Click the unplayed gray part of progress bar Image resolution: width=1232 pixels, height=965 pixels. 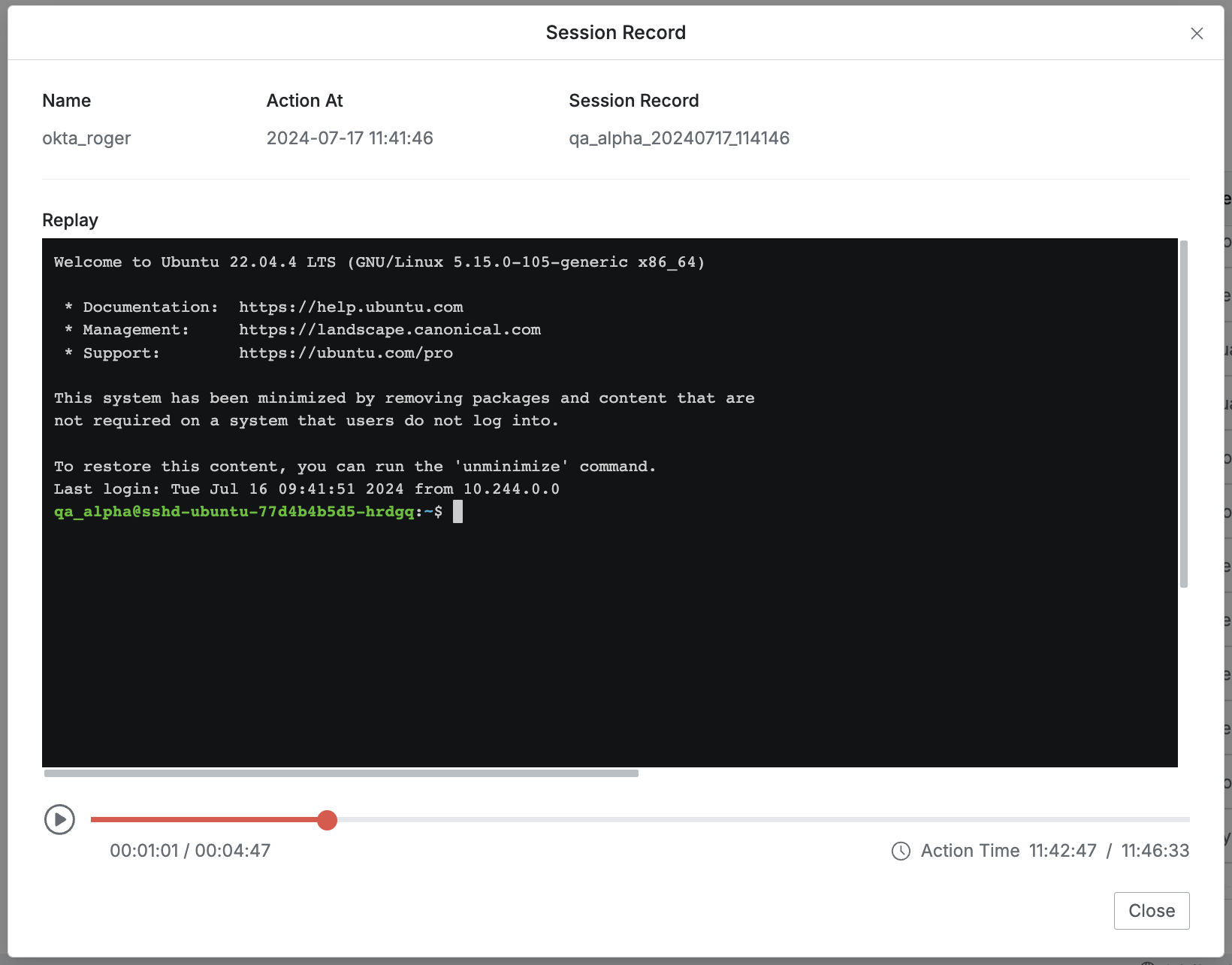tap(751, 819)
